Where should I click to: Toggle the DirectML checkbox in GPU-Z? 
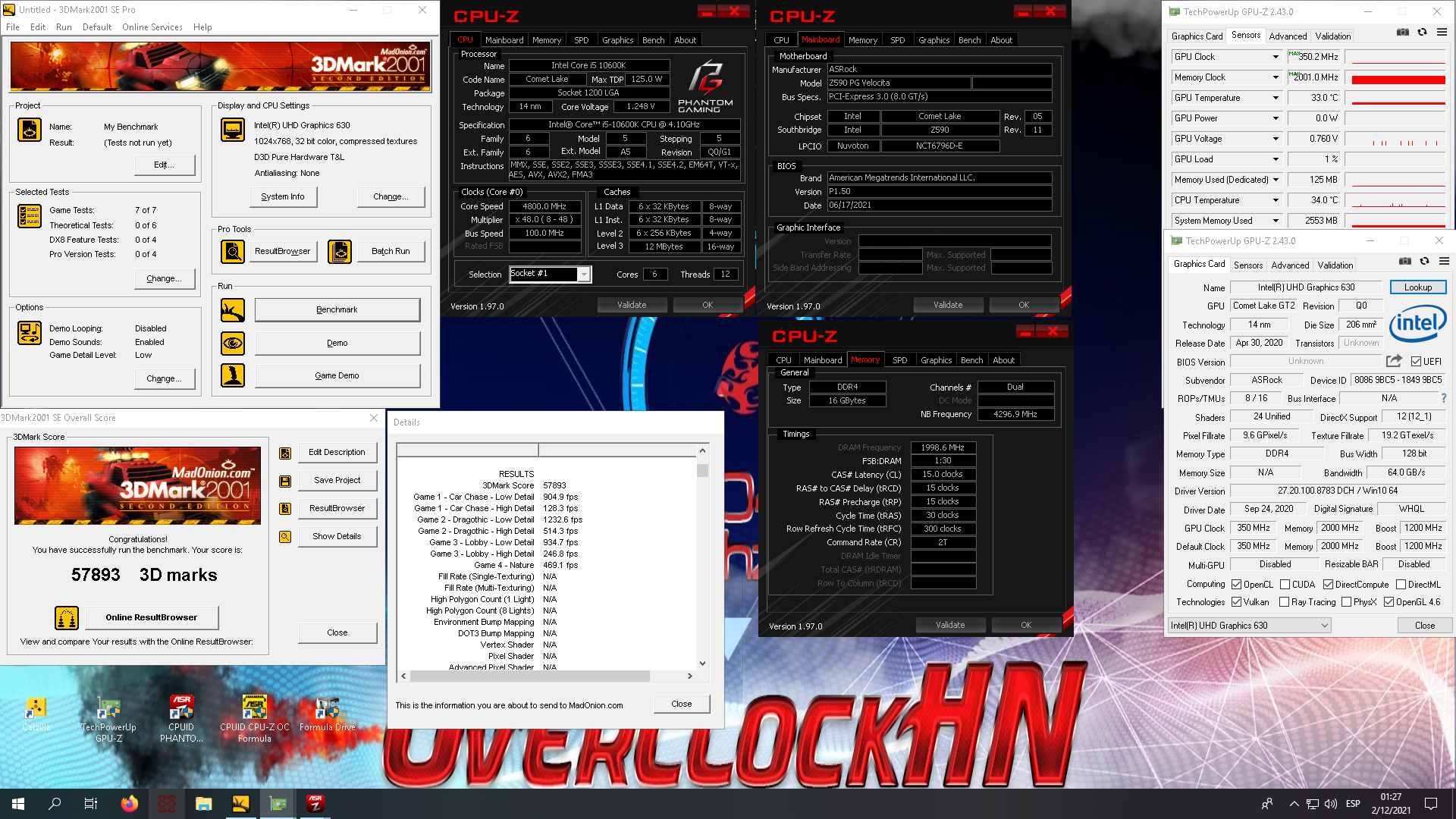1401,585
